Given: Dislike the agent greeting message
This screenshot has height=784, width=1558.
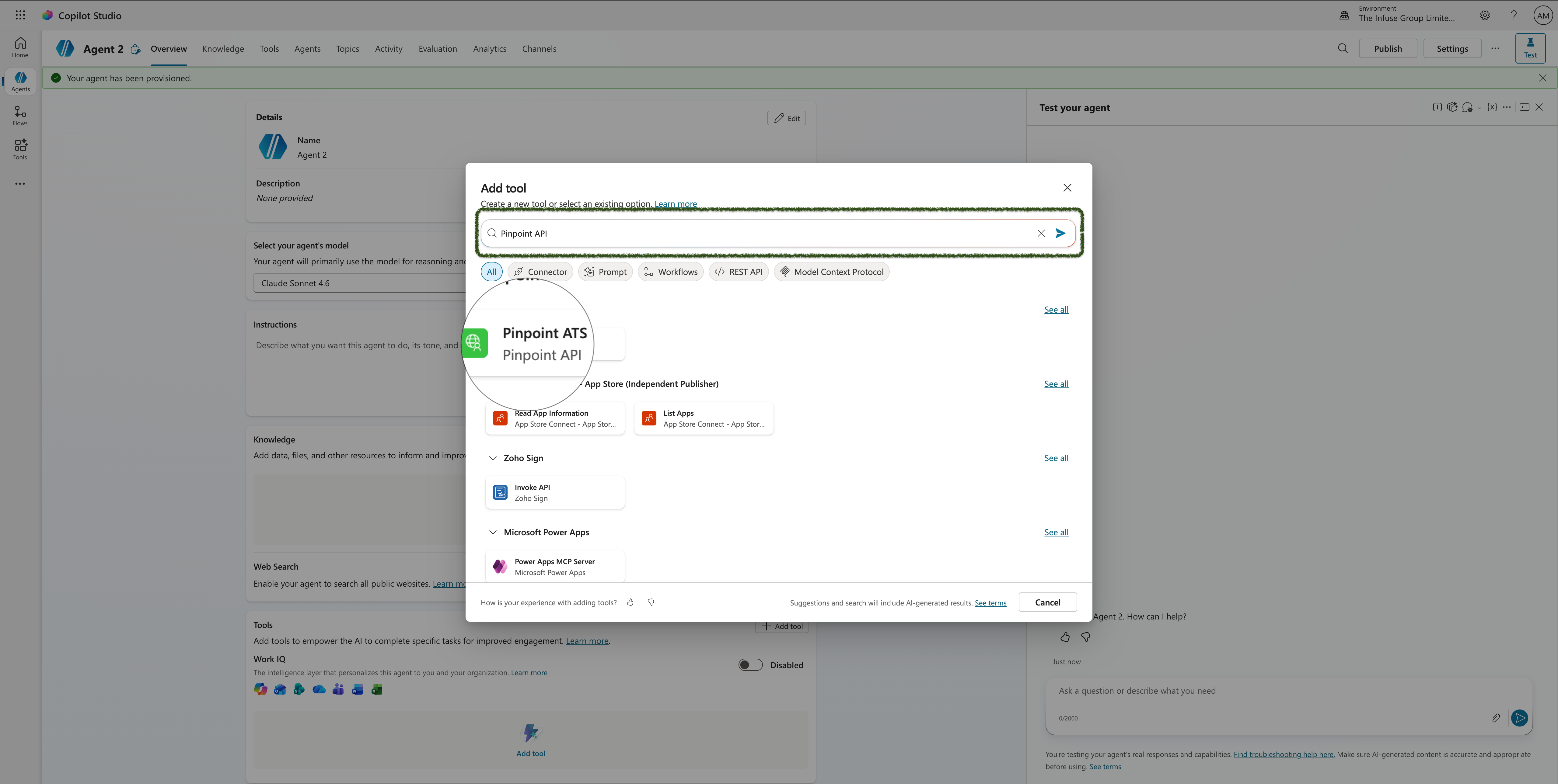Looking at the screenshot, I should 1086,637.
